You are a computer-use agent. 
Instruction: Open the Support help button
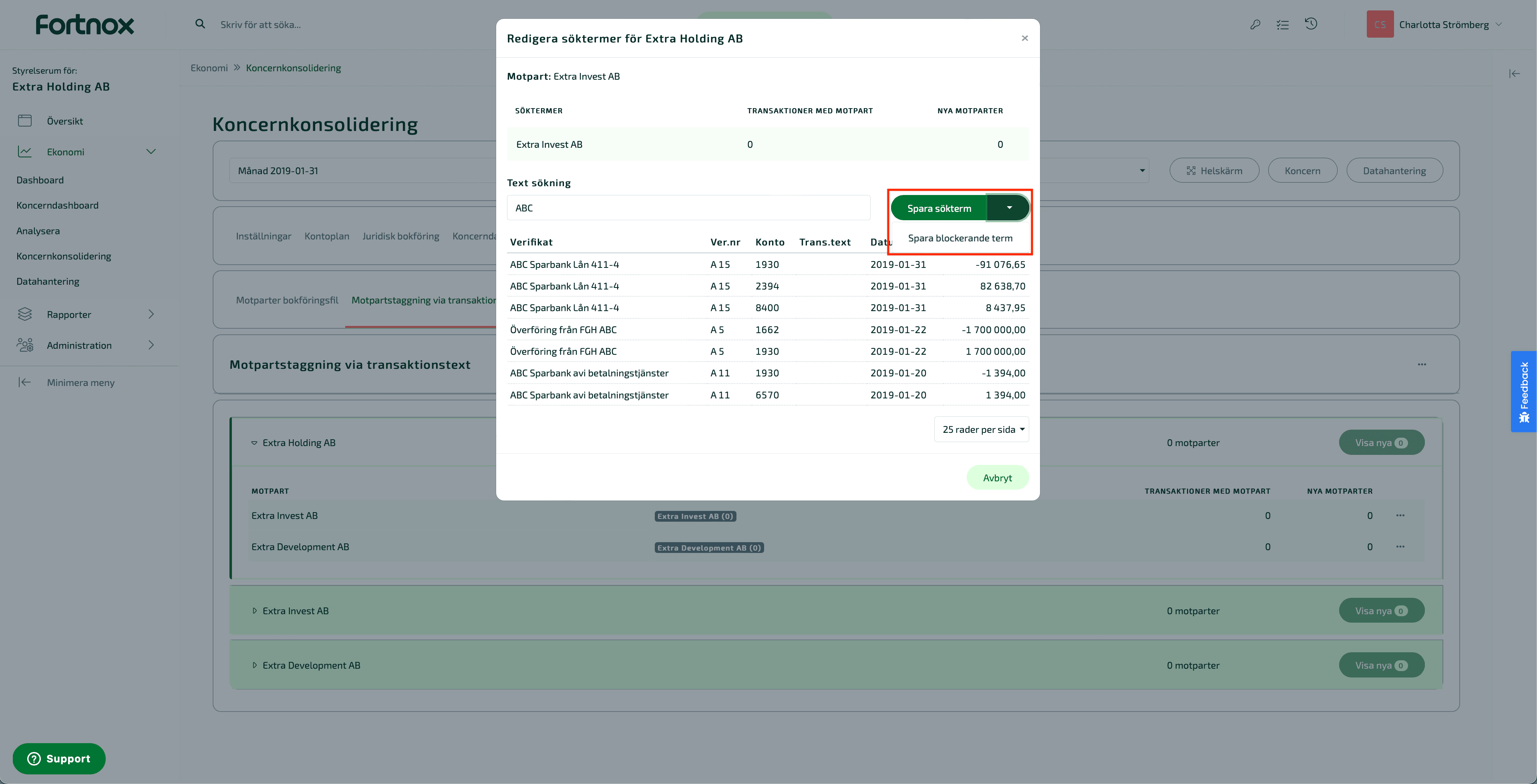59,758
